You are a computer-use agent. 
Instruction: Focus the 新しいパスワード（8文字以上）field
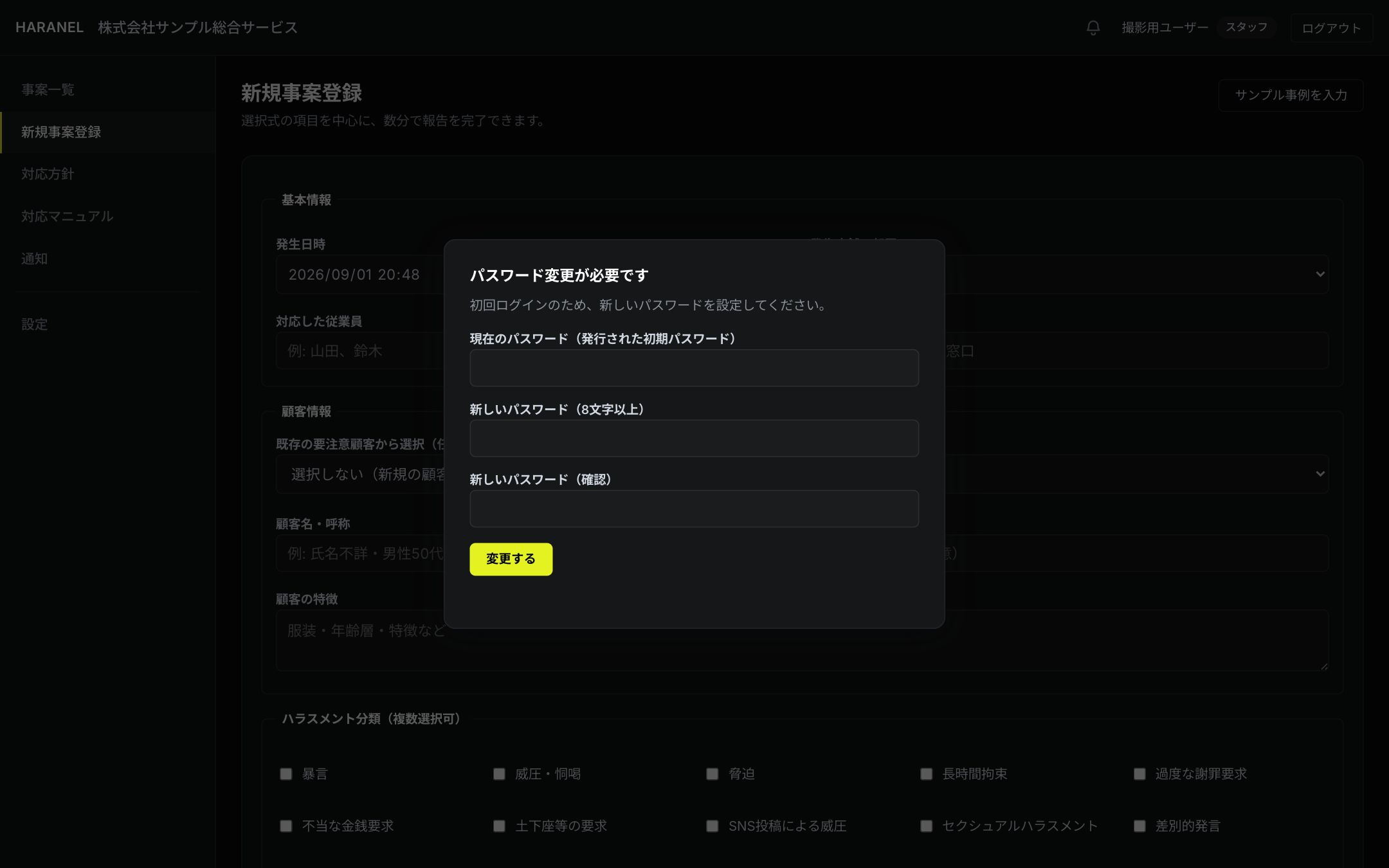tap(694, 439)
